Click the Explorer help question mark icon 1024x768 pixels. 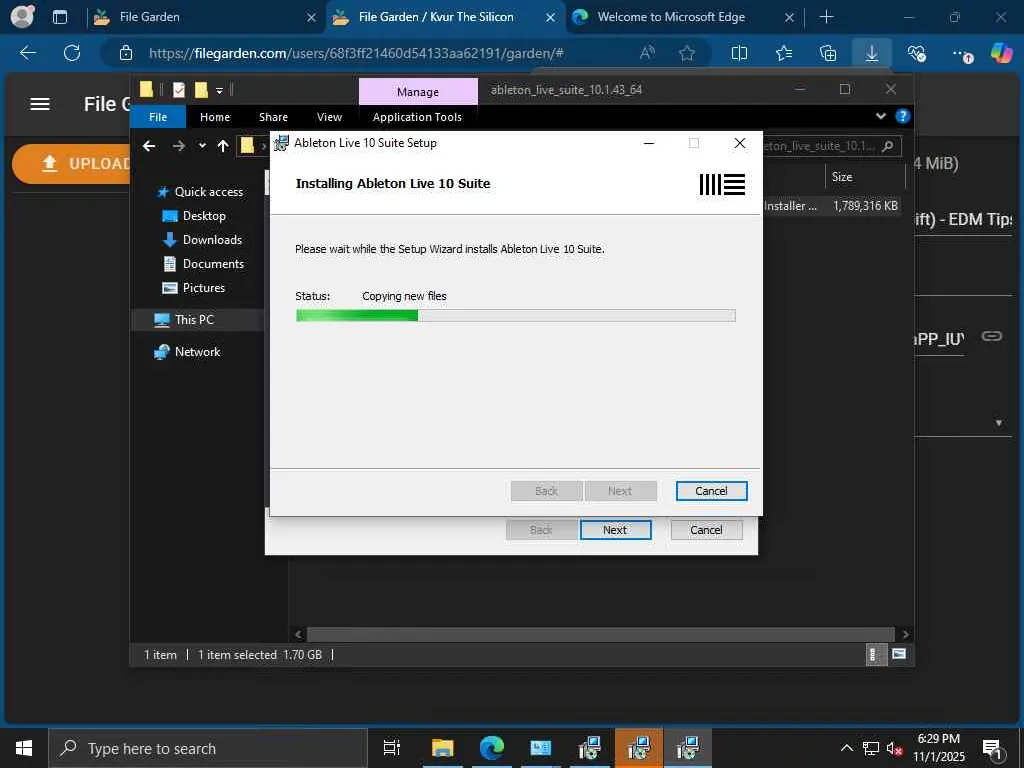click(903, 116)
